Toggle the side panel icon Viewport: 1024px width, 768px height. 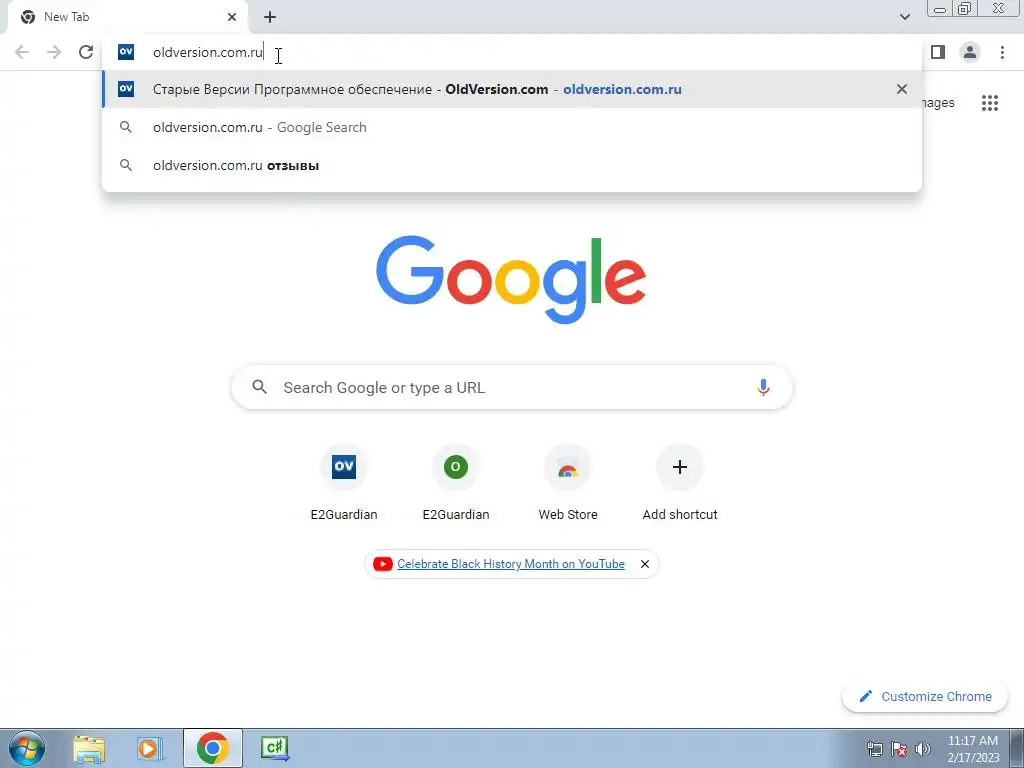[x=938, y=52]
